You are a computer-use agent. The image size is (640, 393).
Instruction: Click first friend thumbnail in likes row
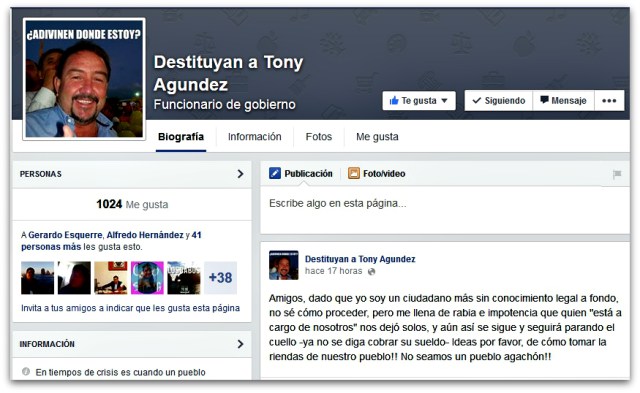38,278
